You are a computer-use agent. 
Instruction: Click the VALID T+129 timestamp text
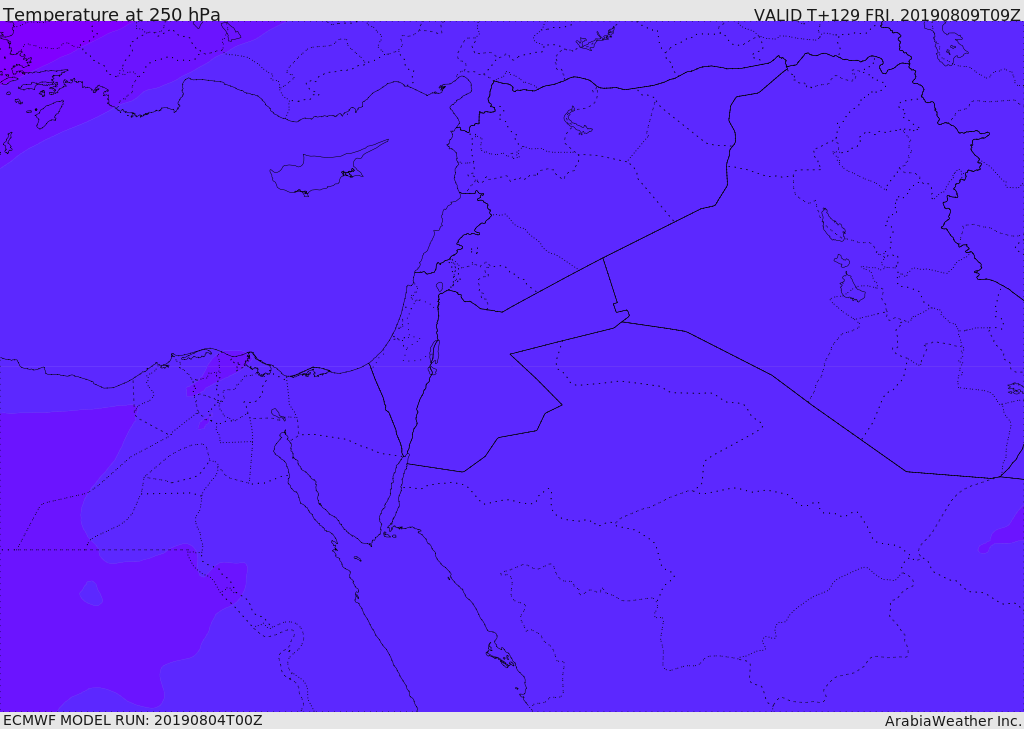[886, 14]
